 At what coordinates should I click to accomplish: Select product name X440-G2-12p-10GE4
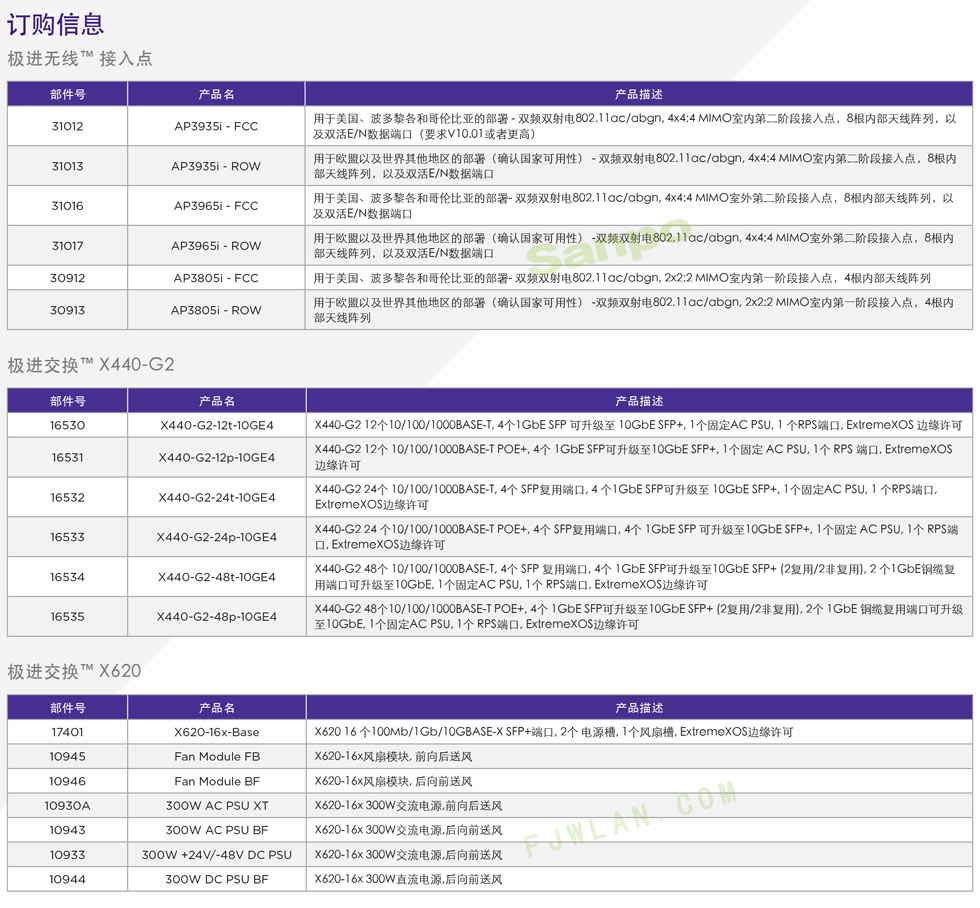click(x=217, y=457)
